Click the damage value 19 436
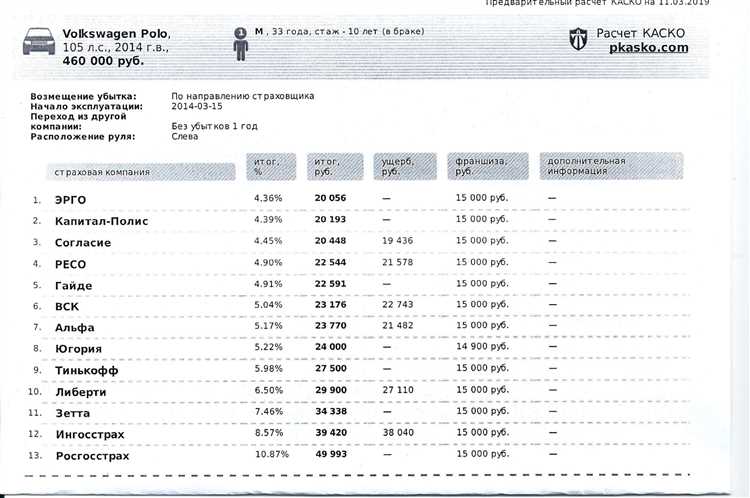 397,241
